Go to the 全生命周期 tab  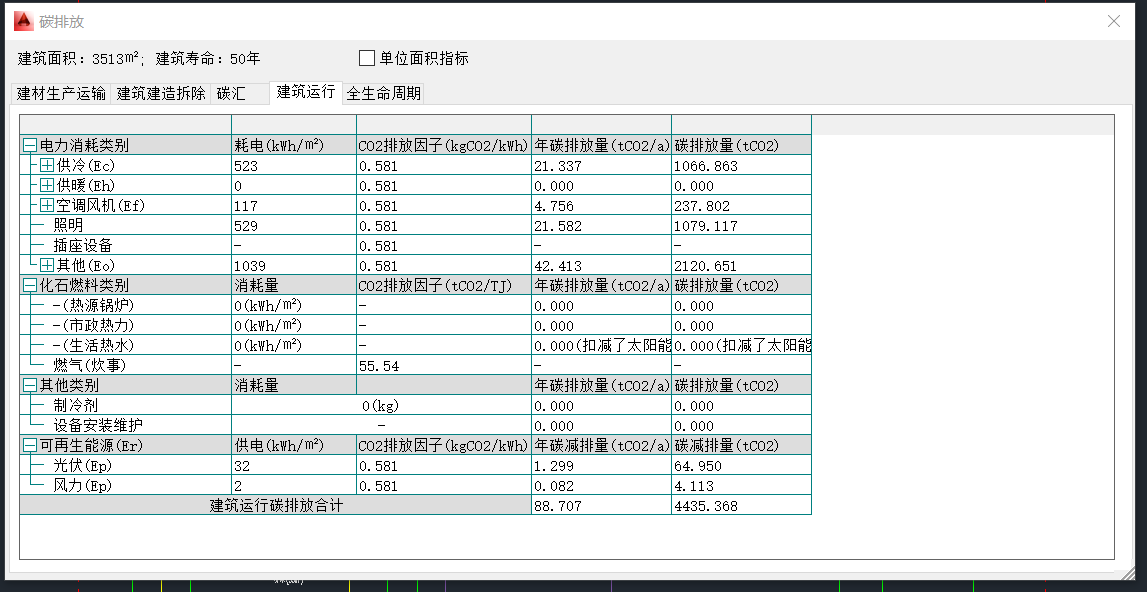pyautogui.click(x=384, y=94)
